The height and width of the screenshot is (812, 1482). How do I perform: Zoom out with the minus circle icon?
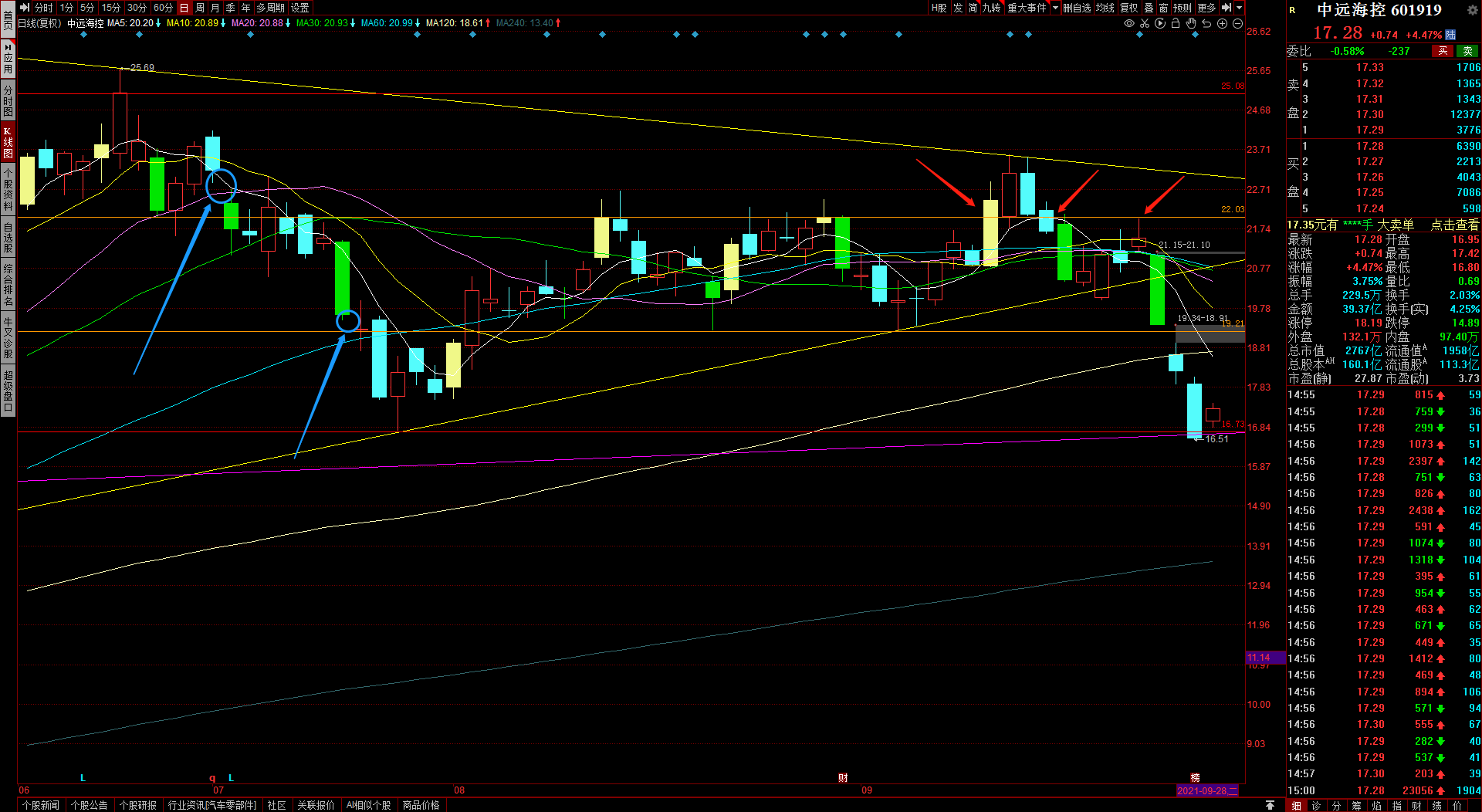pos(1237,23)
